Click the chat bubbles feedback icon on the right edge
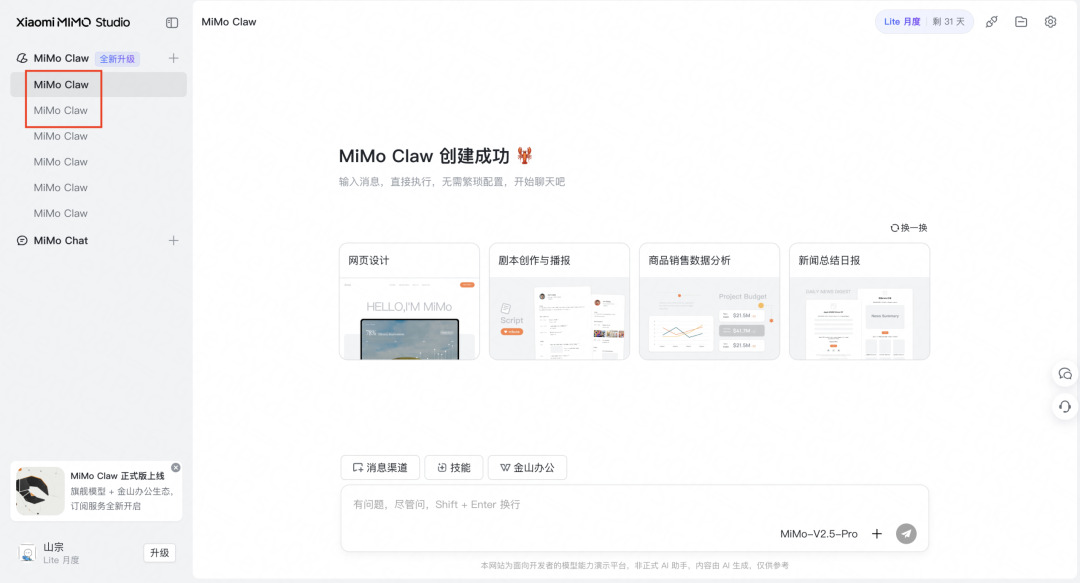This screenshot has height=583, width=1080. click(x=1065, y=374)
